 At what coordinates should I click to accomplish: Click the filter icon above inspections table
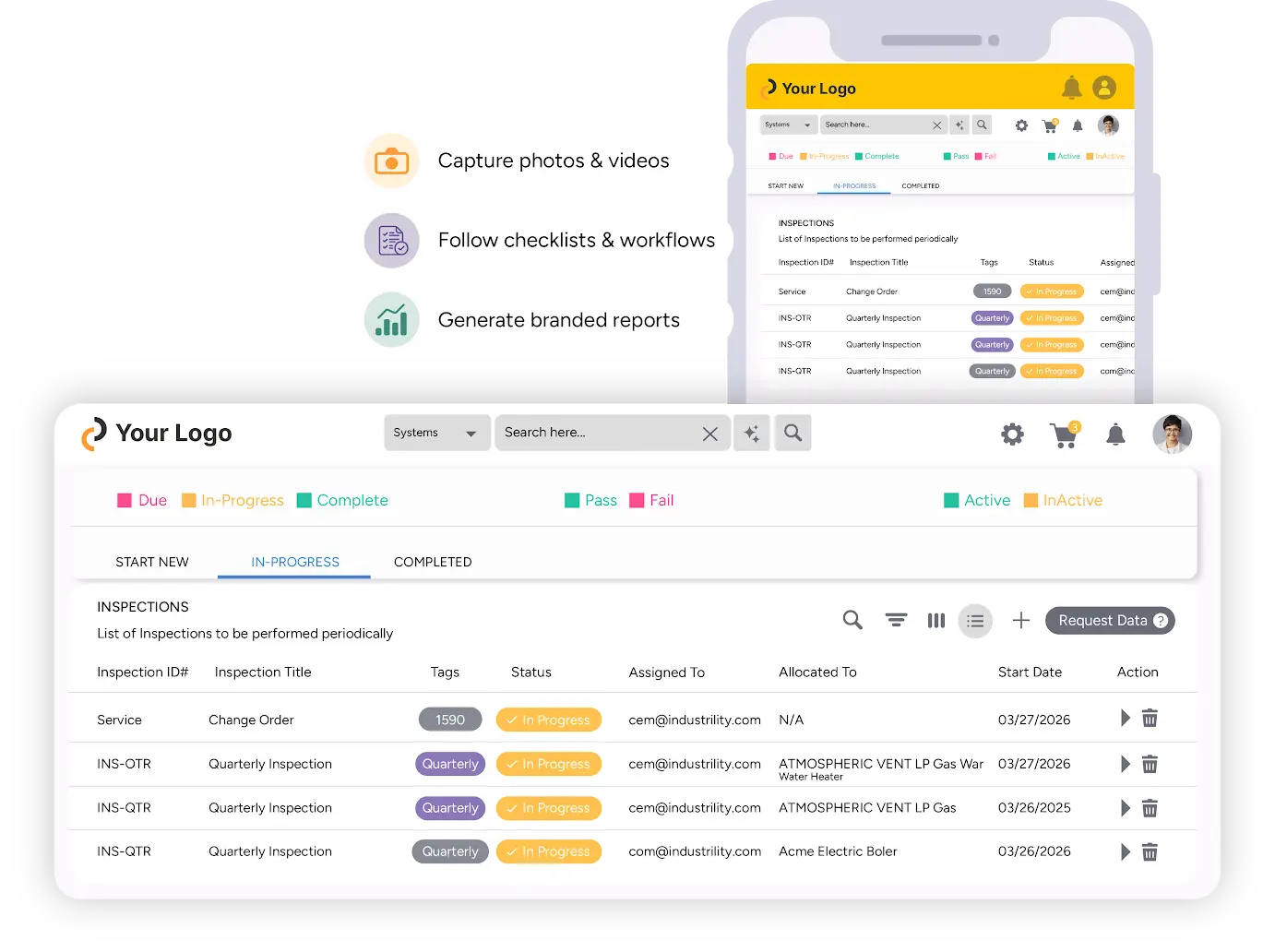point(896,621)
